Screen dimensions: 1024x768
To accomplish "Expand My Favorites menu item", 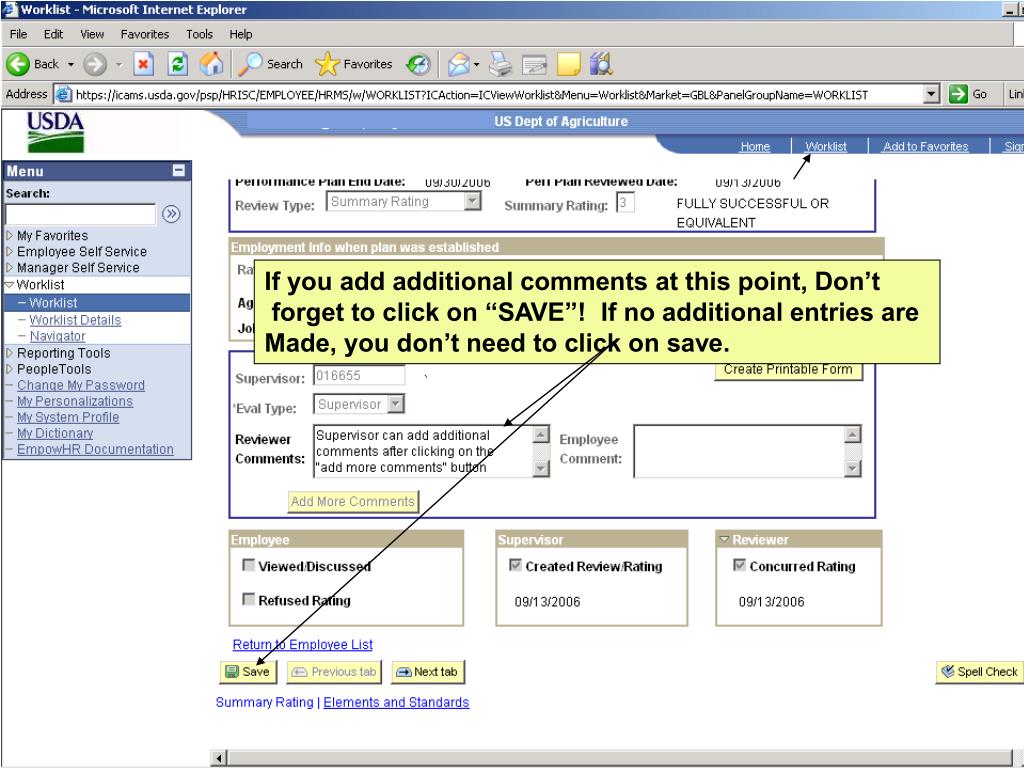I will (9, 235).
